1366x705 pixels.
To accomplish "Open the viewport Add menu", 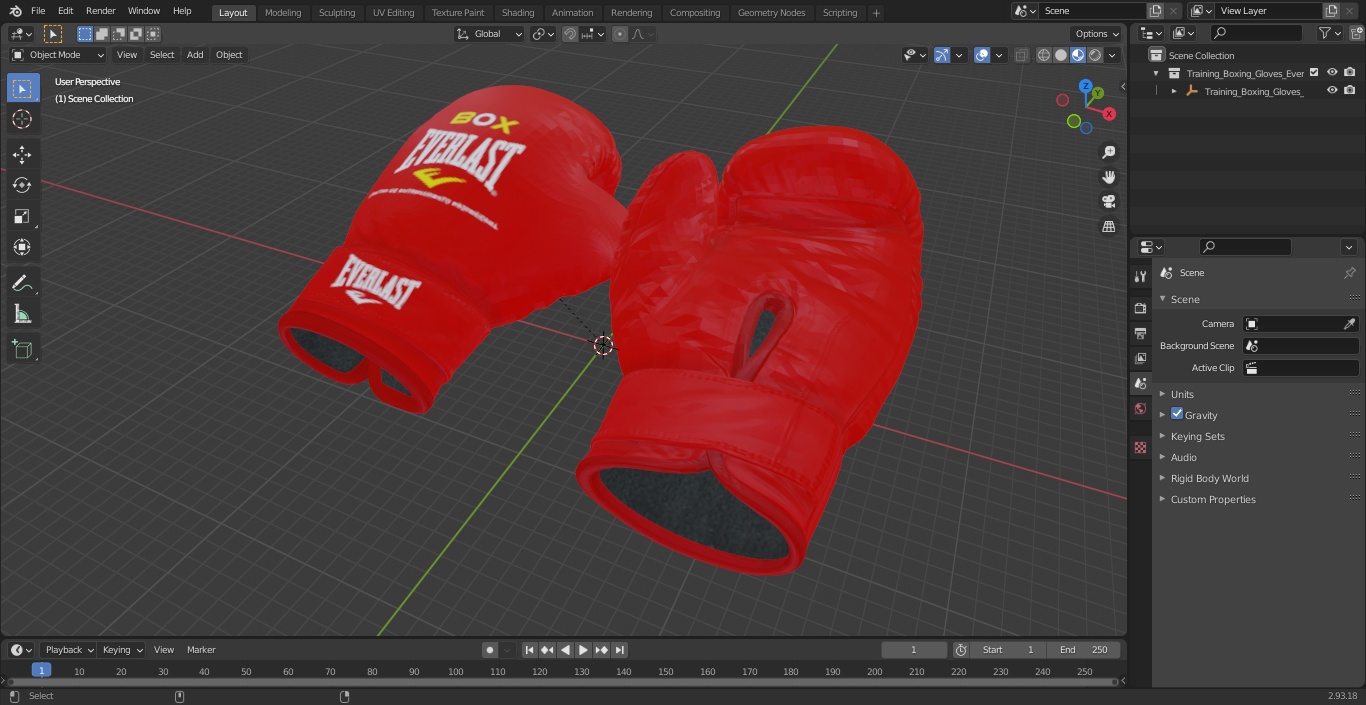I will click(195, 55).
